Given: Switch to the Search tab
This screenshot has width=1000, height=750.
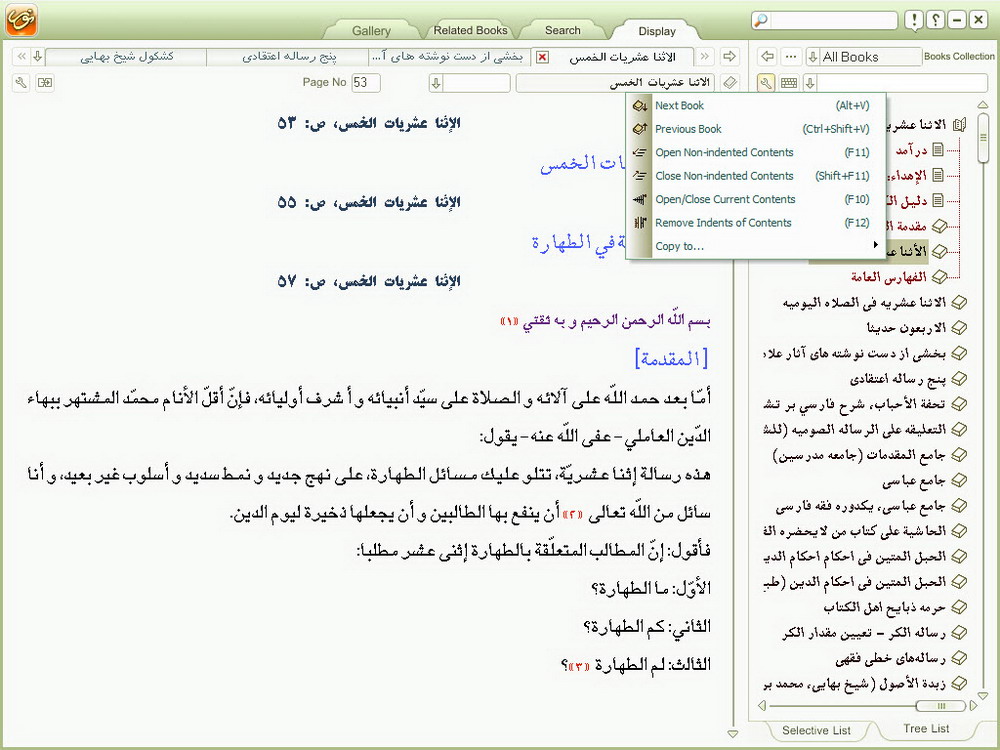Looking at the screenshot, I should click(x=562, y=30).
